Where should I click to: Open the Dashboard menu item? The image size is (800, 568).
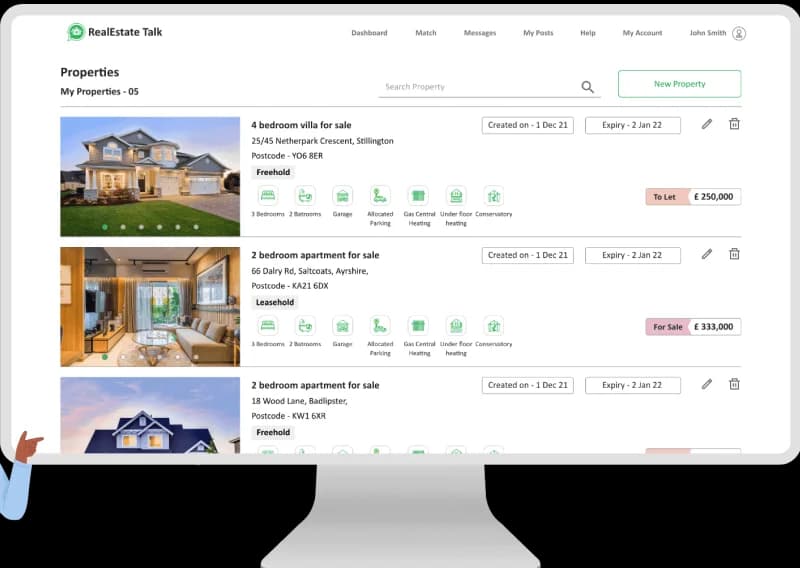(369, 33)
